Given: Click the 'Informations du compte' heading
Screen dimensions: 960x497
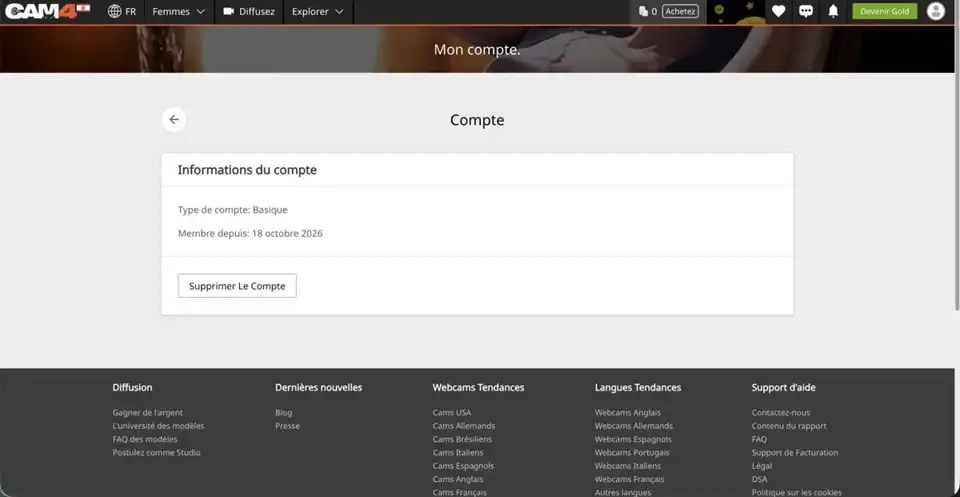Looking at the screenshot, I should pyautogui.click(x=247, y=170).
